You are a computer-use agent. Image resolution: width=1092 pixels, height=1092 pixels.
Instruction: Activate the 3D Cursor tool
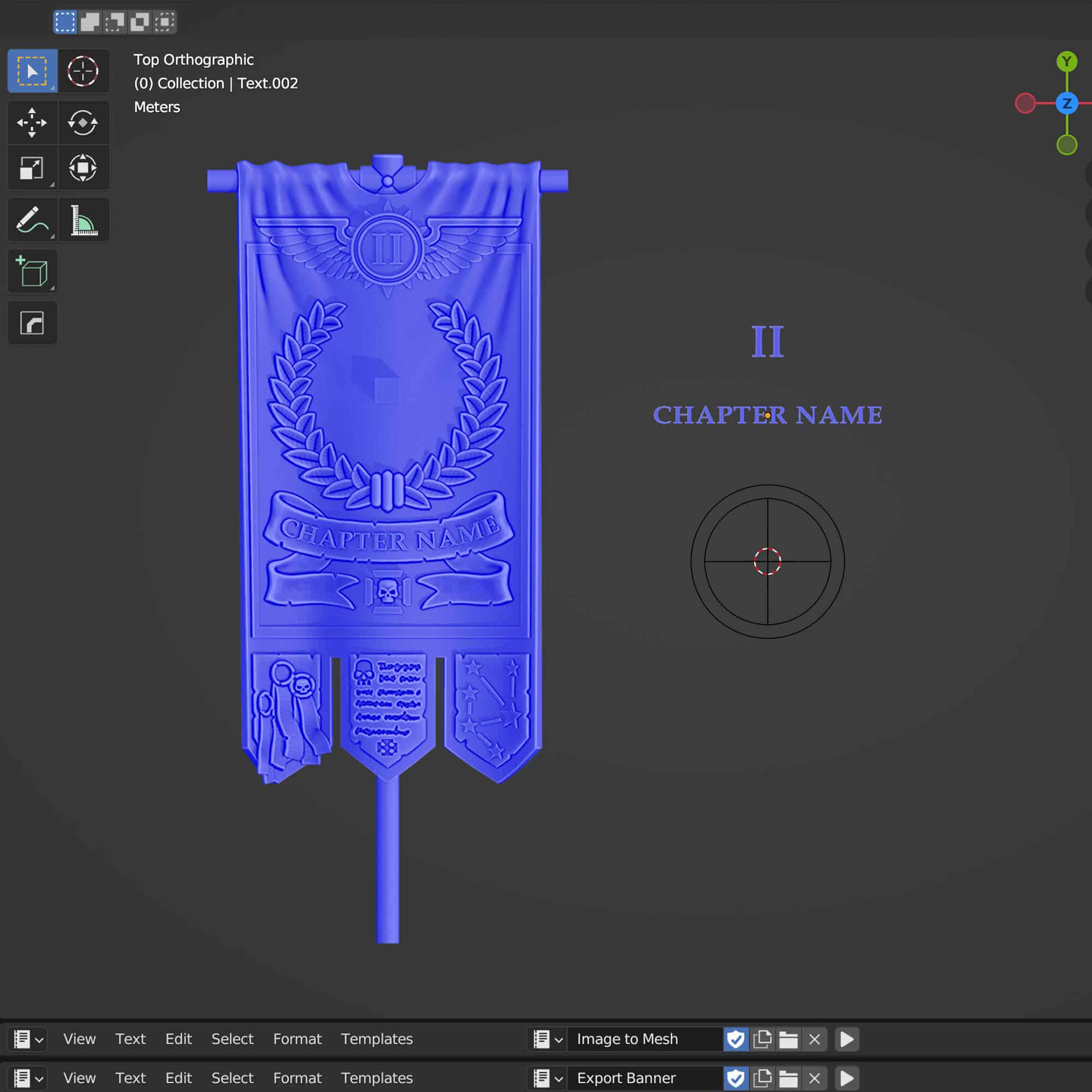click(83, 71)
